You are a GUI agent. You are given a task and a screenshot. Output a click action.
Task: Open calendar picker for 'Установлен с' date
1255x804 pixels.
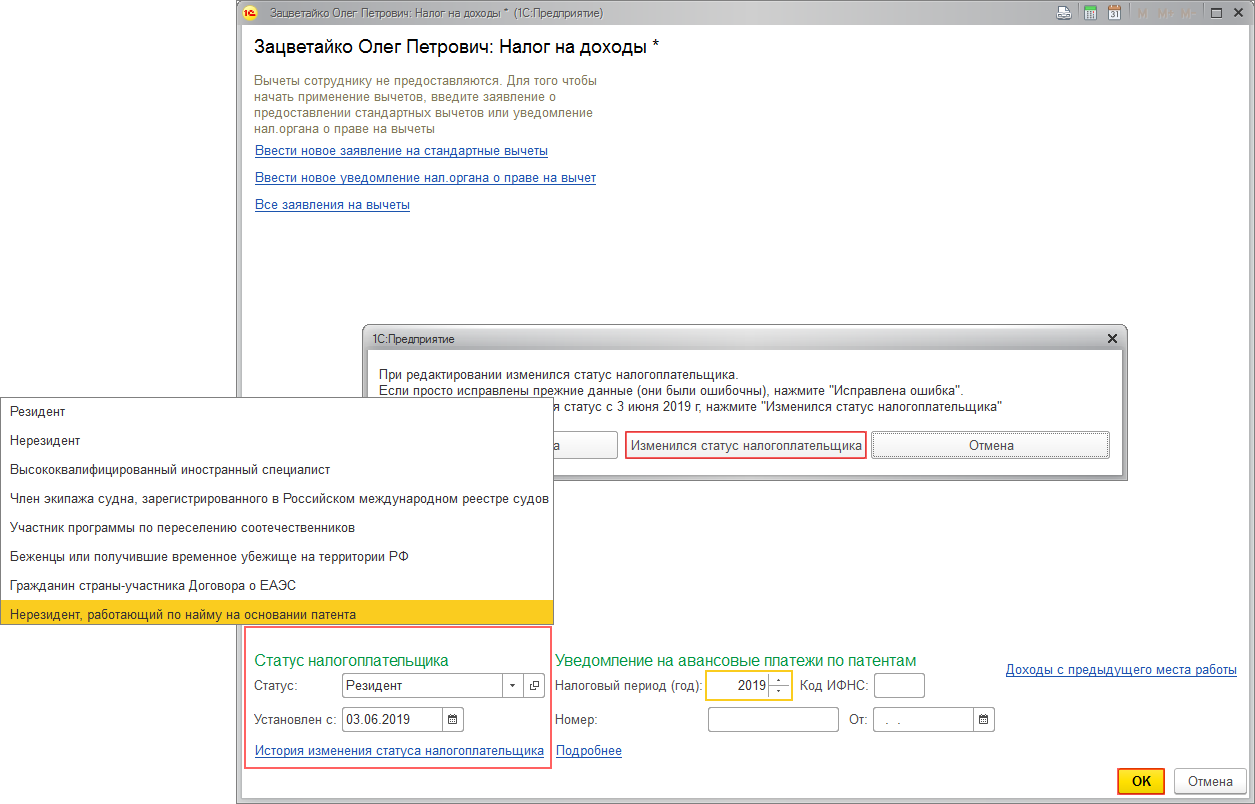coord(452,719)
